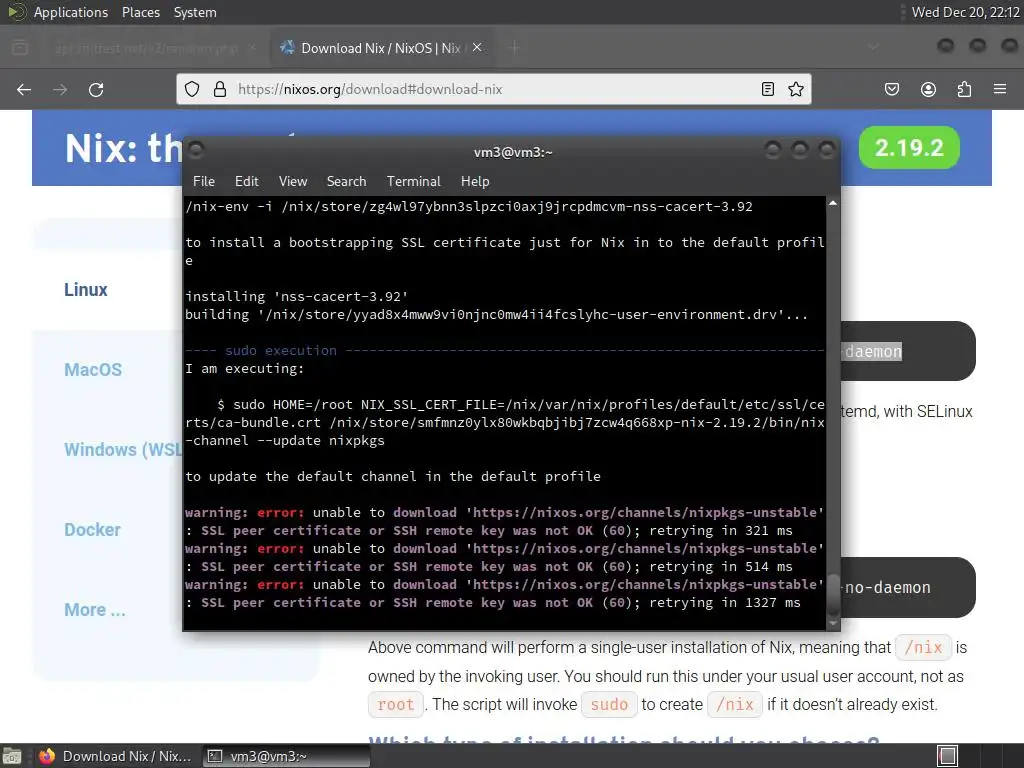The height and width of the screenshot is (768, 1024).
Task: Open the terminal Search menu
Action: pyautogui.click(x=346, y=181)
